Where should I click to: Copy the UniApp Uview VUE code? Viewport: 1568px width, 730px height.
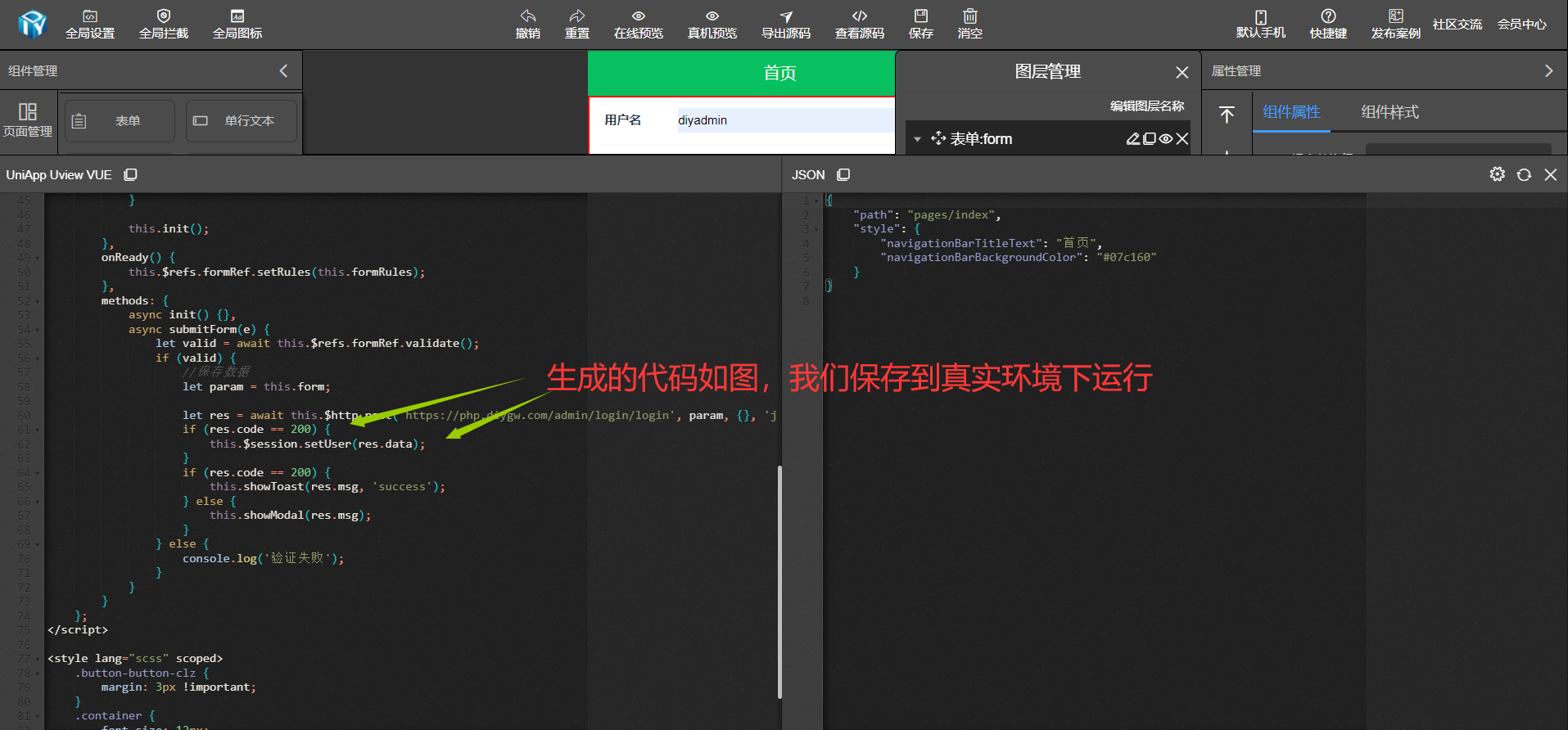click(x=130, y=174)
